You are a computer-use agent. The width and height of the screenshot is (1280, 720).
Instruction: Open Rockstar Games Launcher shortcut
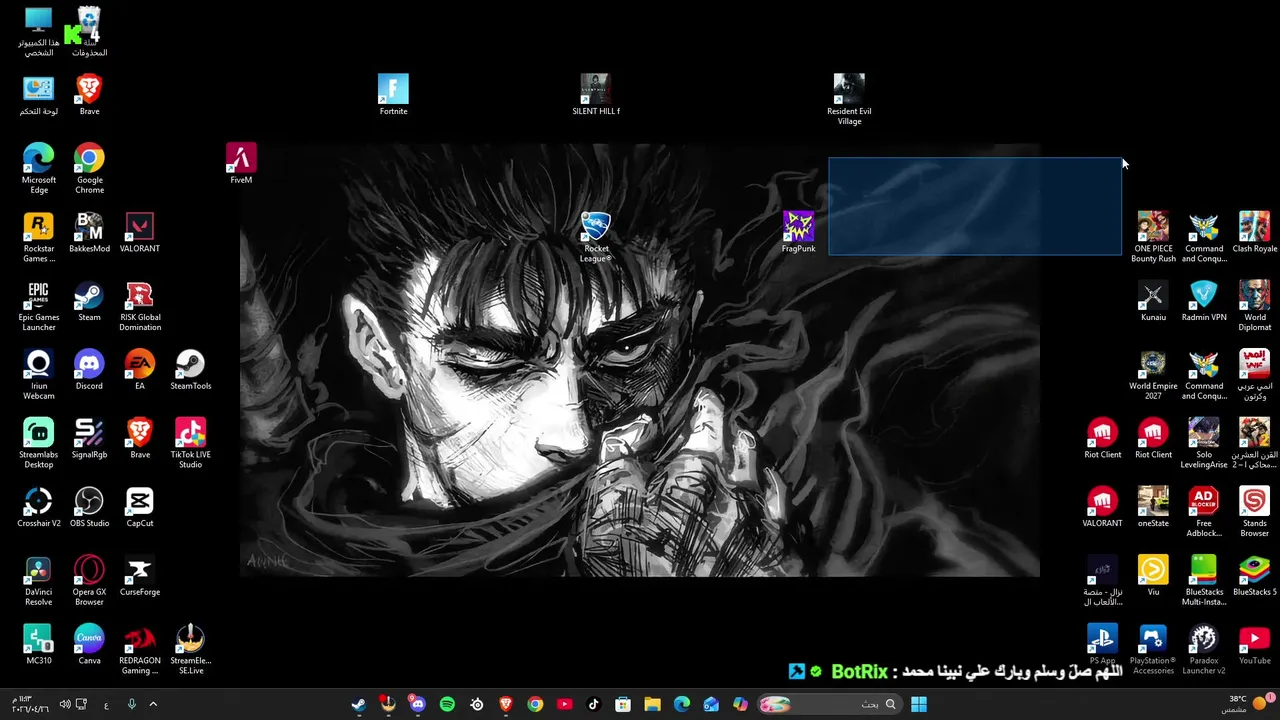[x=38, y=237]
